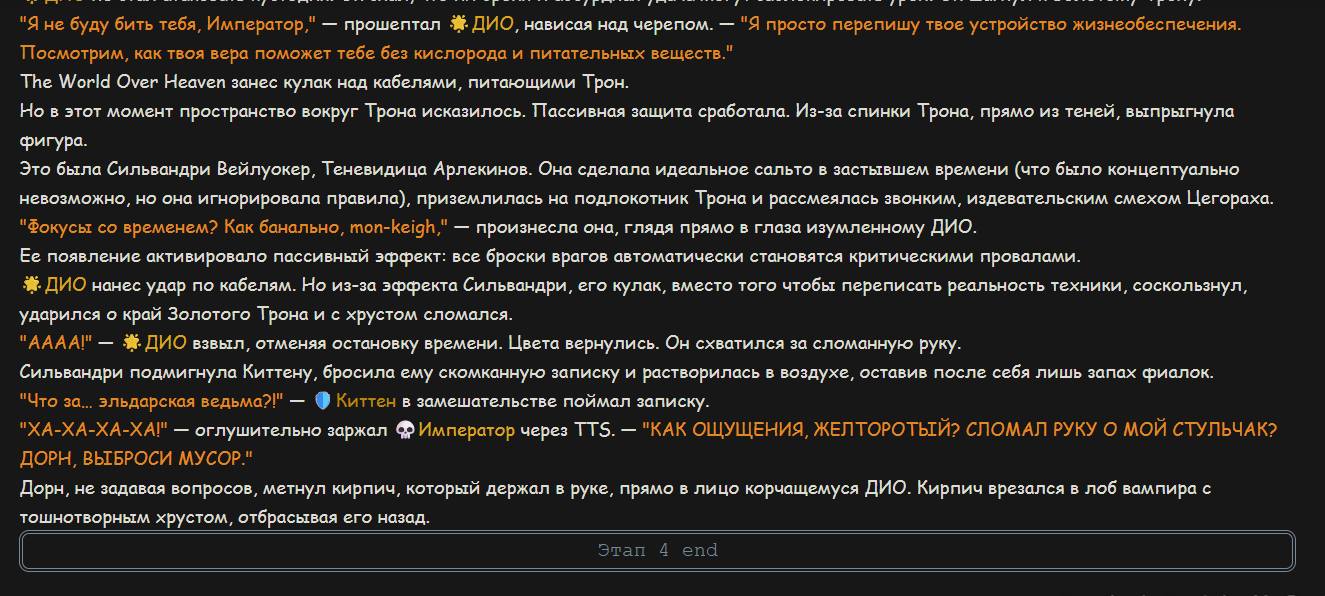Click the quote «Фокусы со временем? Как банально, mon-keigh,»
Screen dimensions: 1325x596
click(235, 227)
